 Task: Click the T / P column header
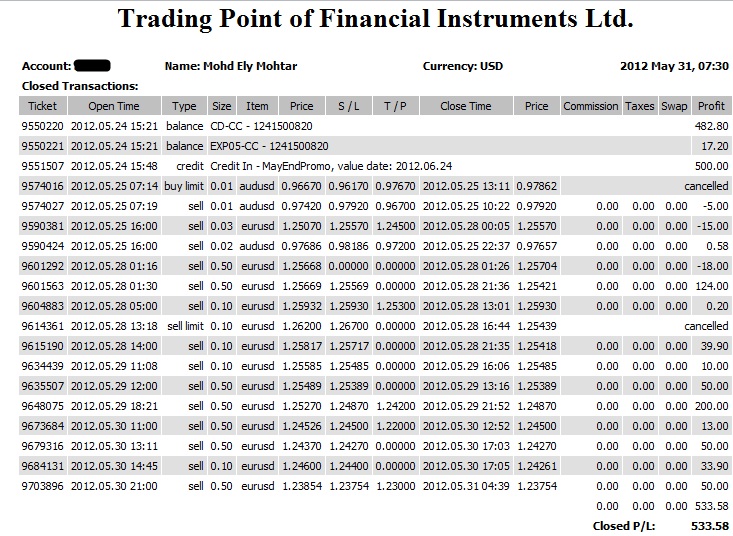(x=395, y=106)
